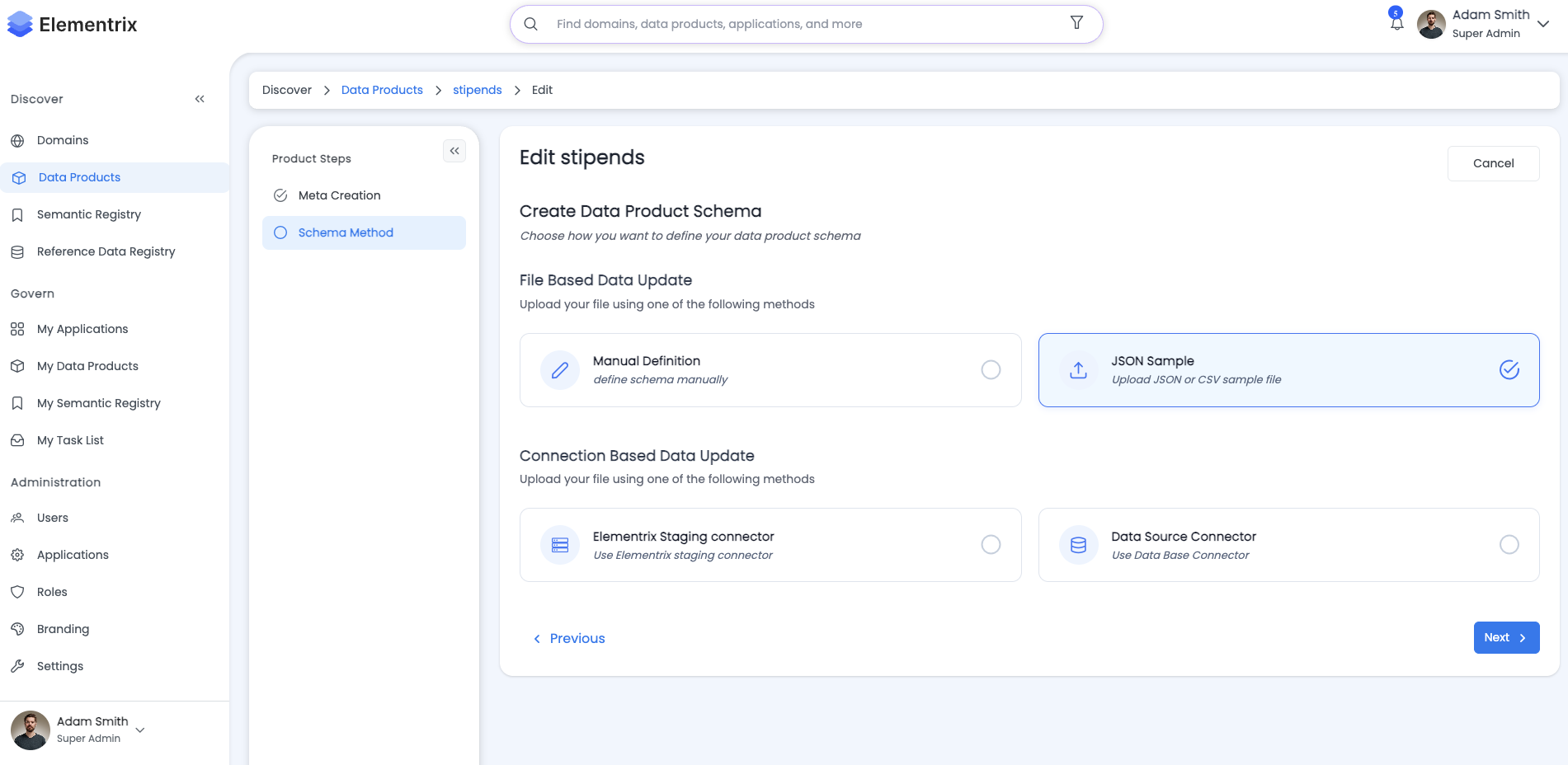
Task: Open Semantic Registry in the sidebar
Action: tap(89, 214)
